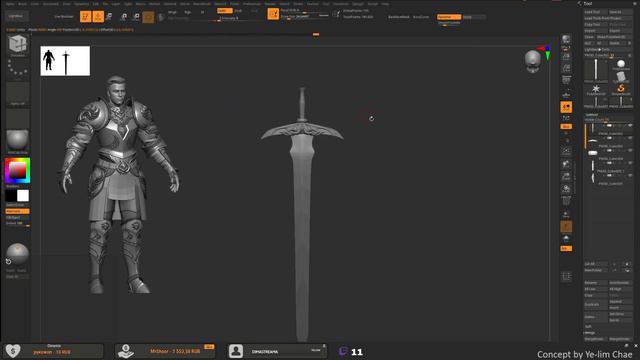The height and width of the screenshot is (360, 640).
Task: Click Load Tool in Tool panel
Action: point(596,12)
